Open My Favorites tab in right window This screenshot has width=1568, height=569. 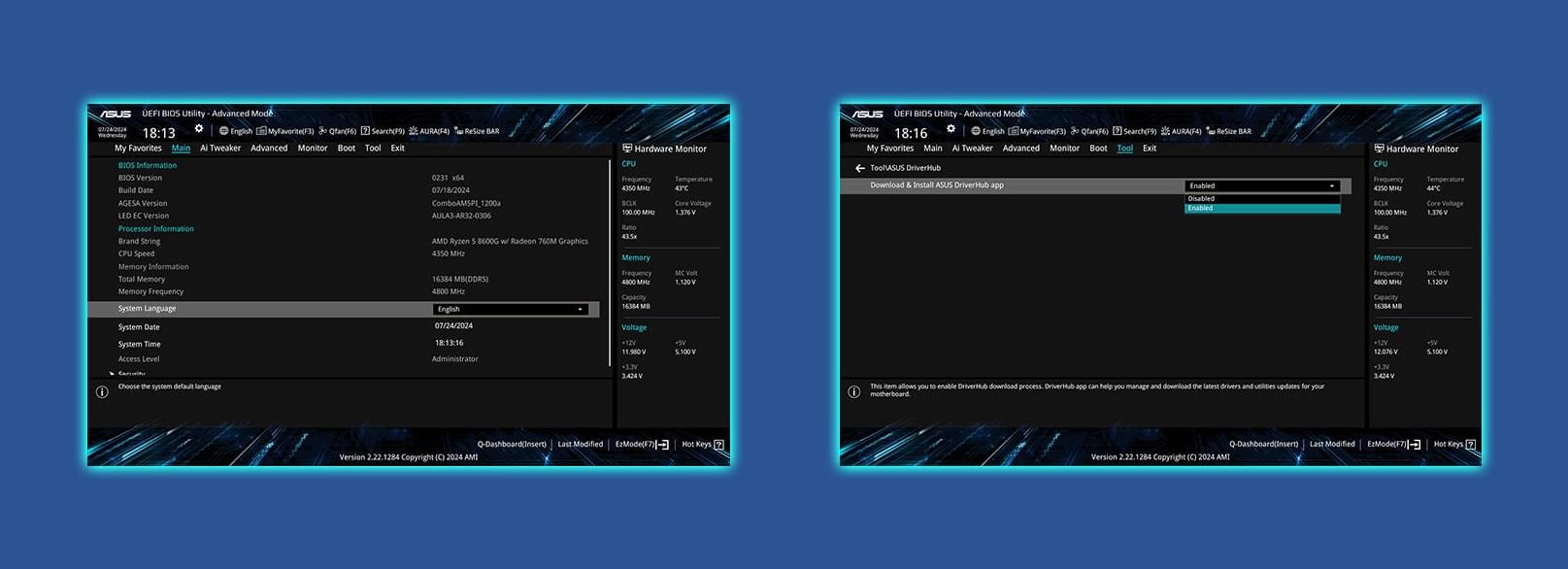890,149
